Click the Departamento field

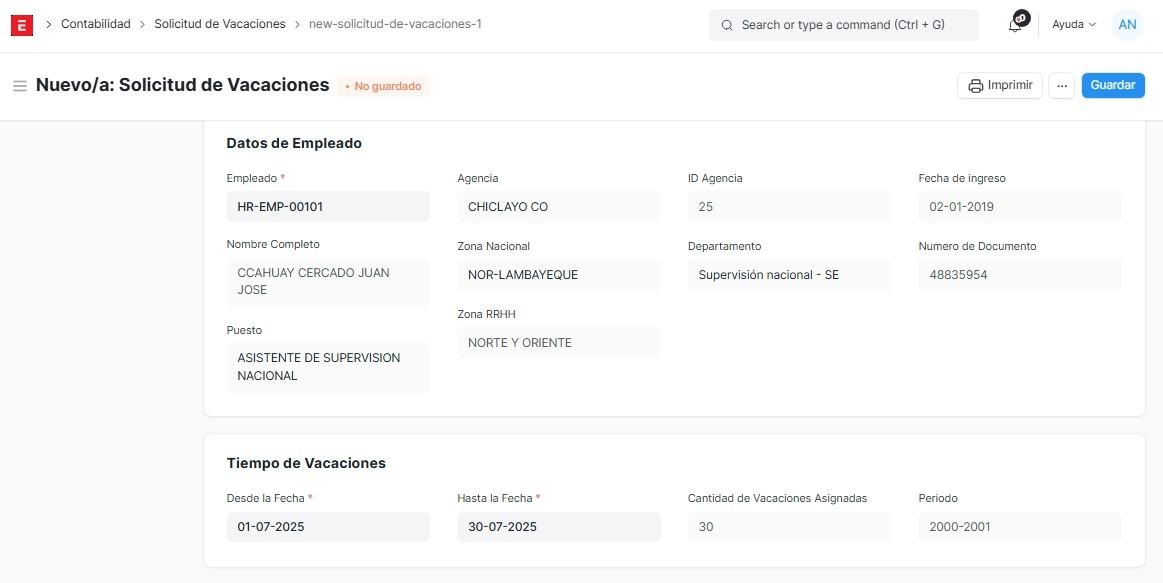788,275
